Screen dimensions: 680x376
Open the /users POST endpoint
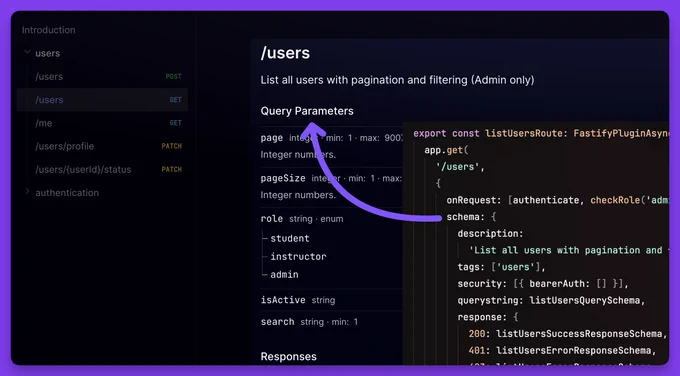click(x=102, y=76)
